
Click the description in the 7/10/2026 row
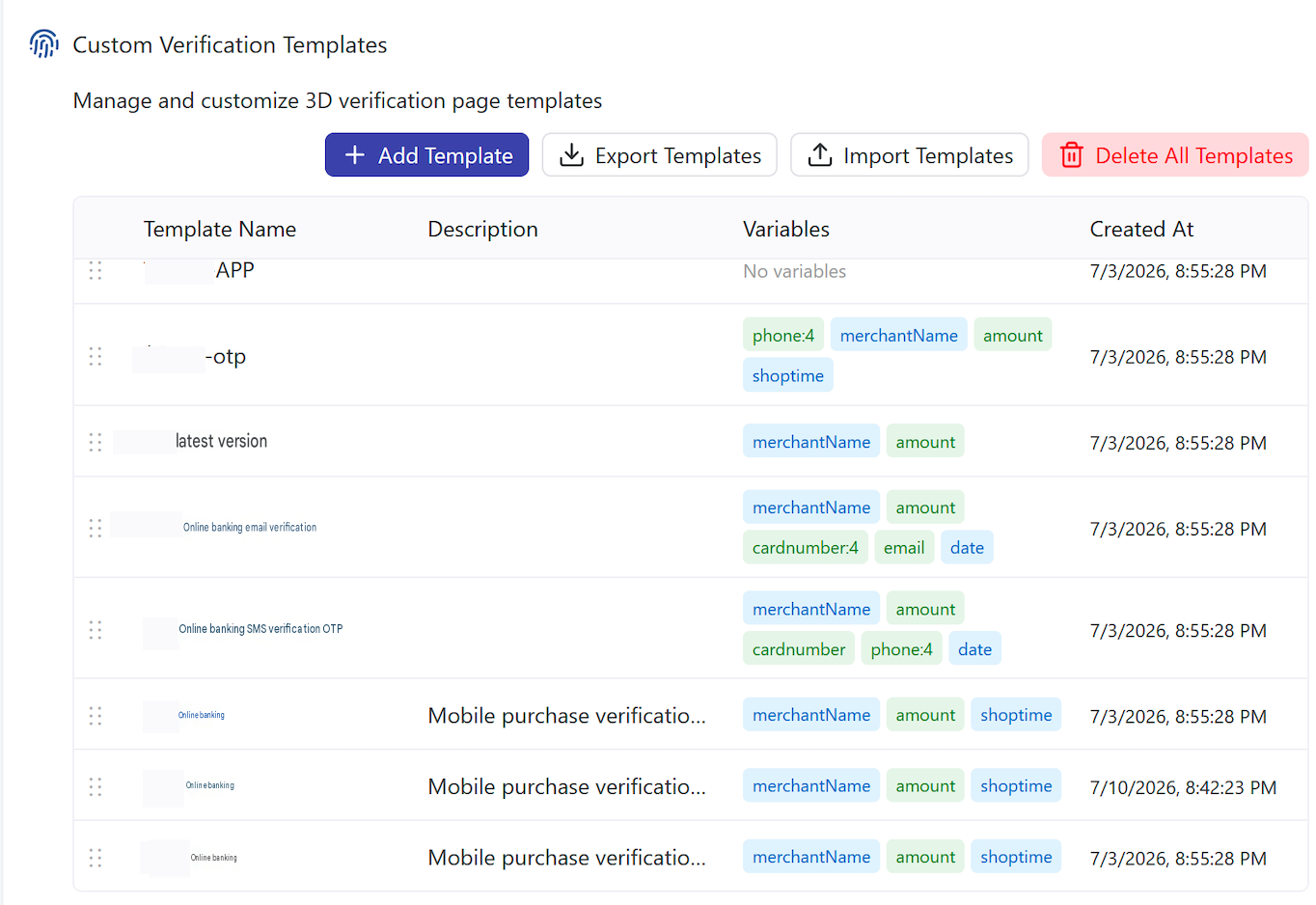(x=566, y=787)
